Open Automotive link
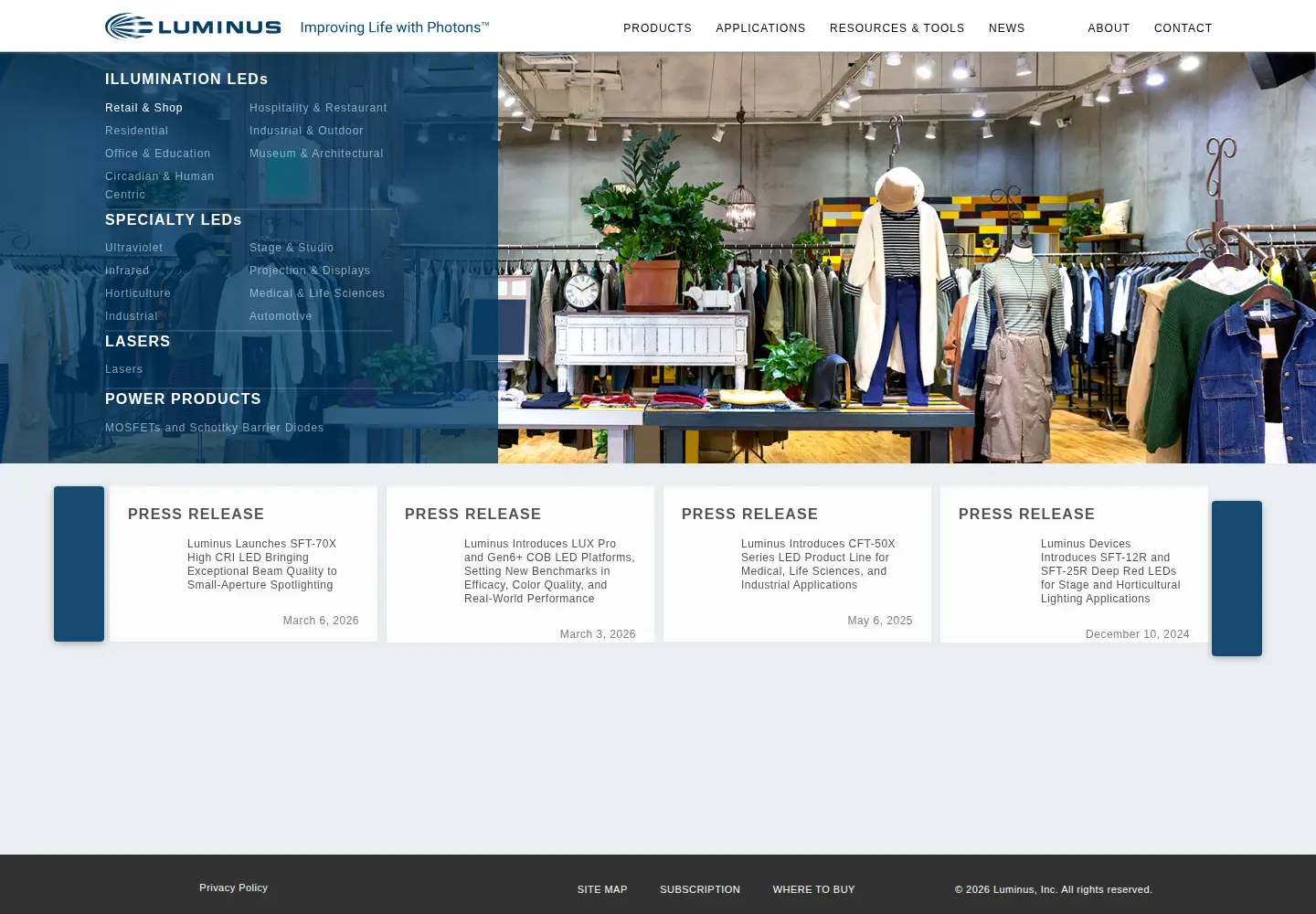 [281, 316]
